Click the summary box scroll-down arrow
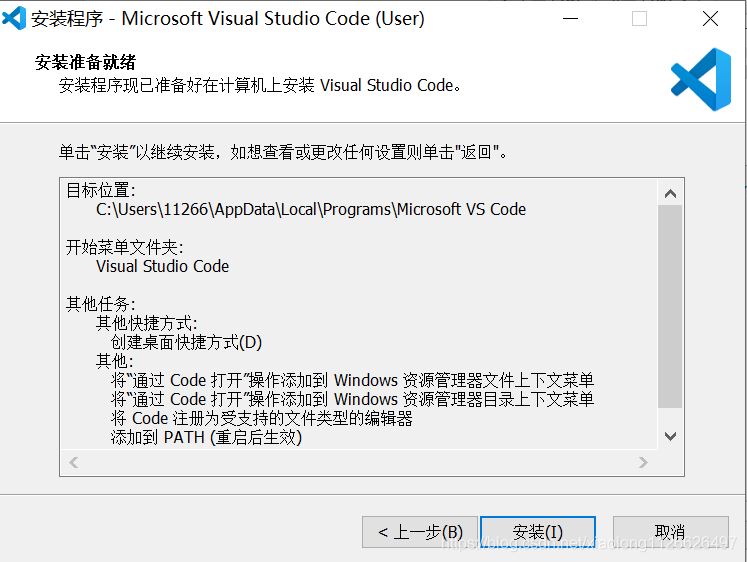Image resolution: width=747 pixels, height=562 pixels. [x=670, y=437]
